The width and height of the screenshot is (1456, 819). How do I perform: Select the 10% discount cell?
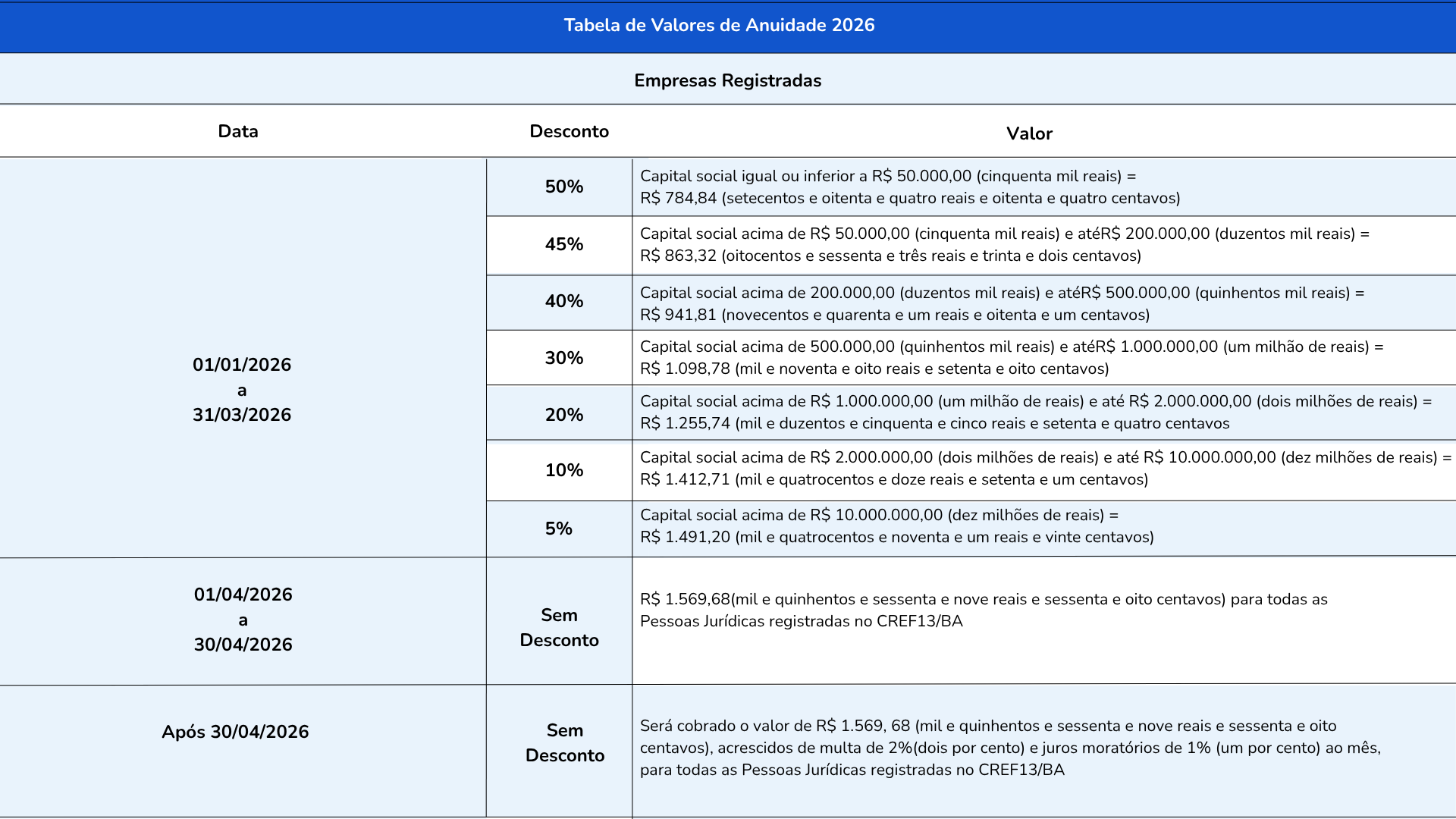pyautogui.click(x=563, y=470)
